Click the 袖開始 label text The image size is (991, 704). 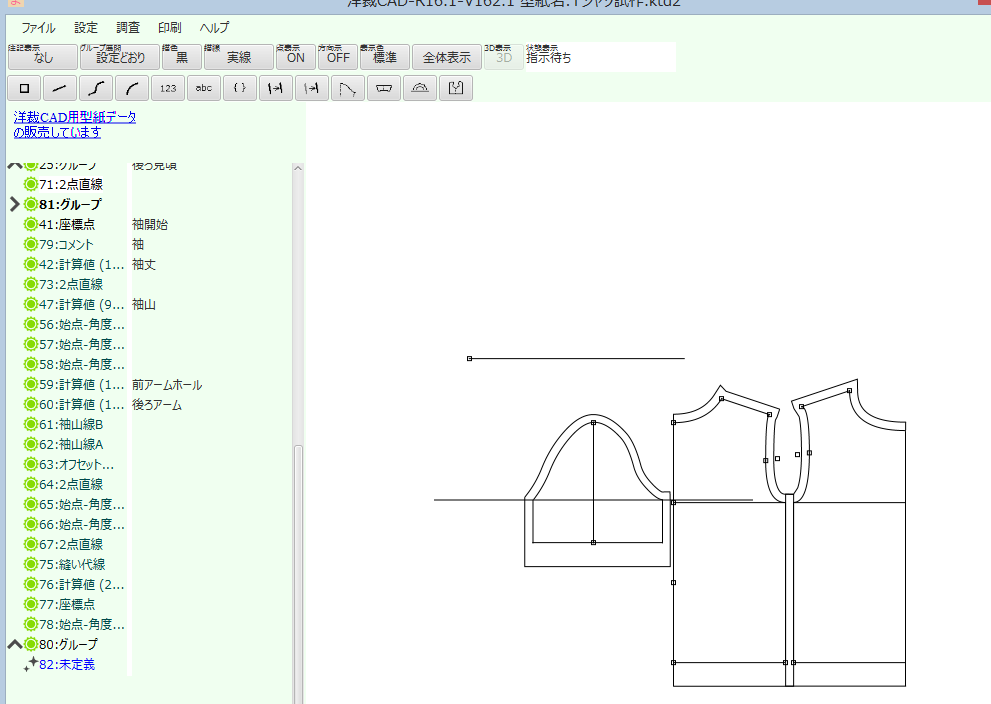coord(150,224)
